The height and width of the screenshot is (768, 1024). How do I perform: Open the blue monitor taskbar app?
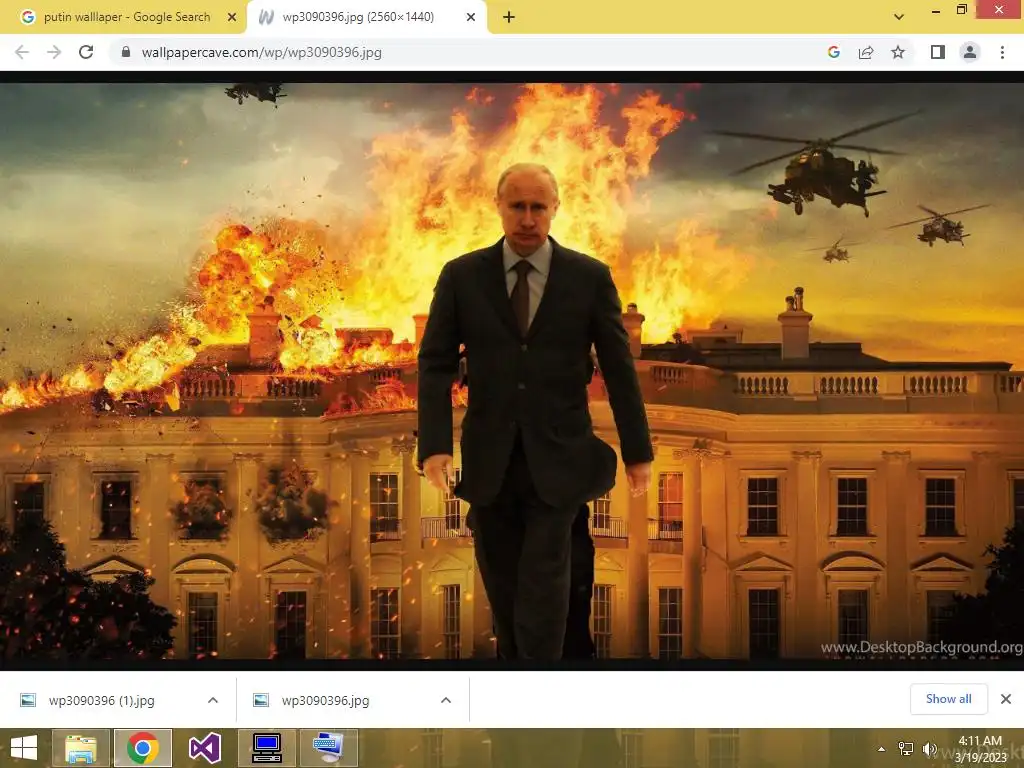pyautogui.click(x=266, y=748)
